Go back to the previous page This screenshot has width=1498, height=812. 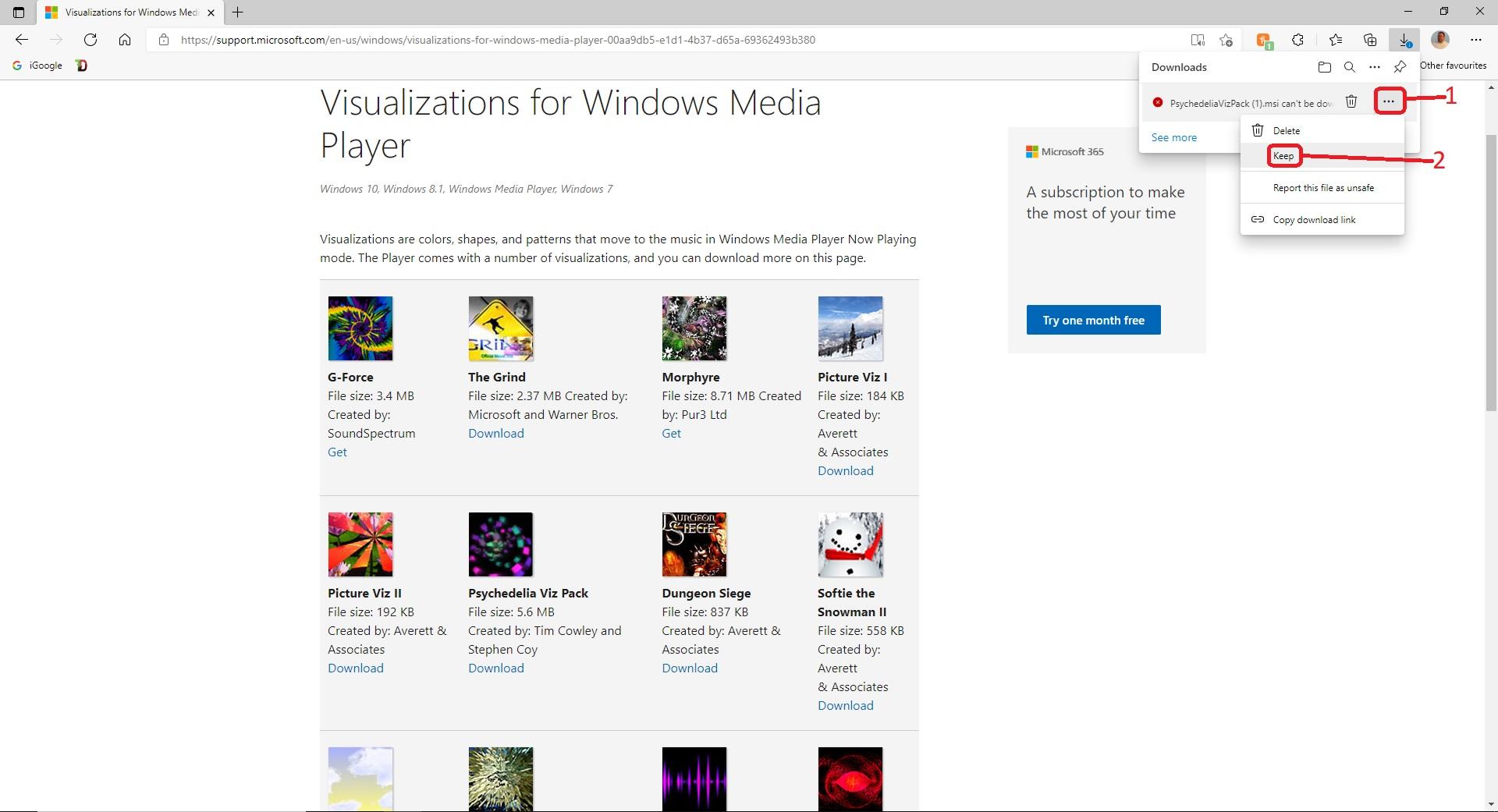[x=22, y=40]
